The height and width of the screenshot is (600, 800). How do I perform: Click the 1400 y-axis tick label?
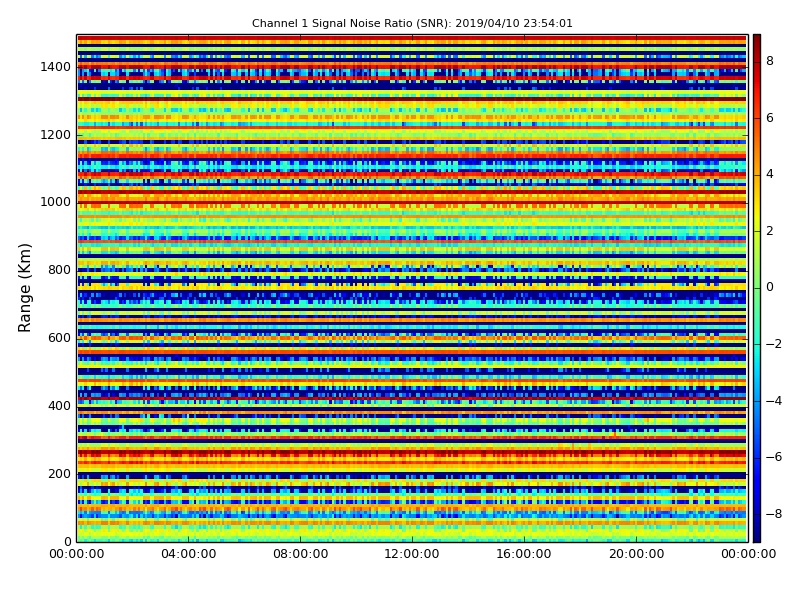[56, 67]
